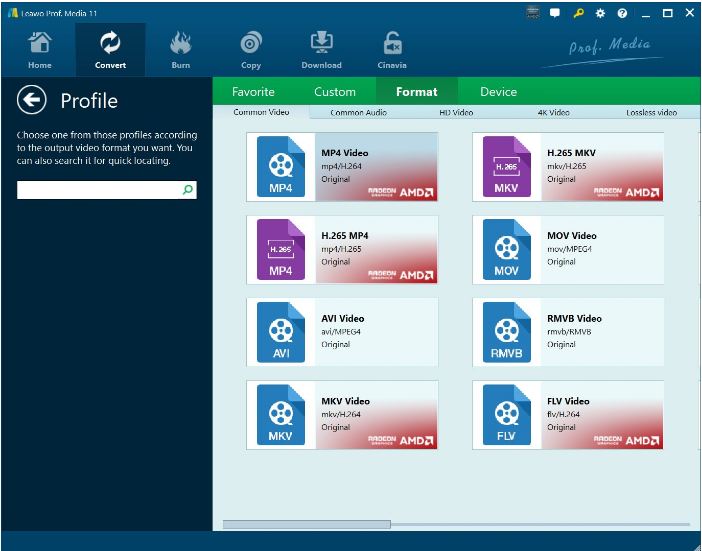Open the Lossless video sub-tab
Image resolution: width=702 pixels, height=551 pixels.
click(x=651, y=112)
